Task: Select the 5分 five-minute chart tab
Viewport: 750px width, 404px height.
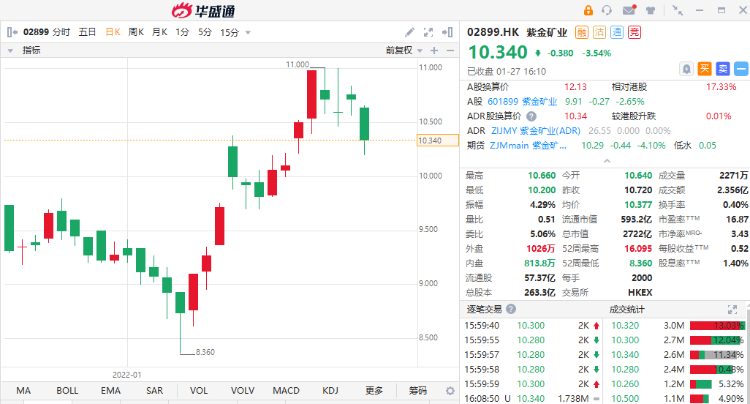Action: click(x=205, y=32)
